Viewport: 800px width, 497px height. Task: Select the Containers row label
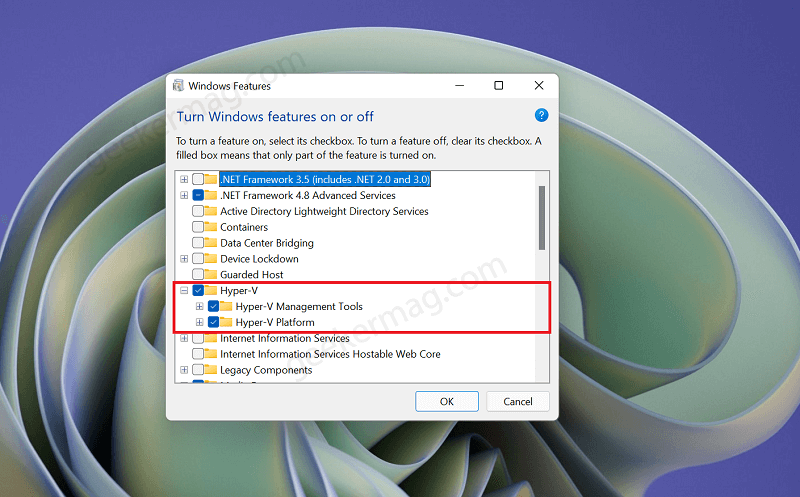tap(244, 227)
